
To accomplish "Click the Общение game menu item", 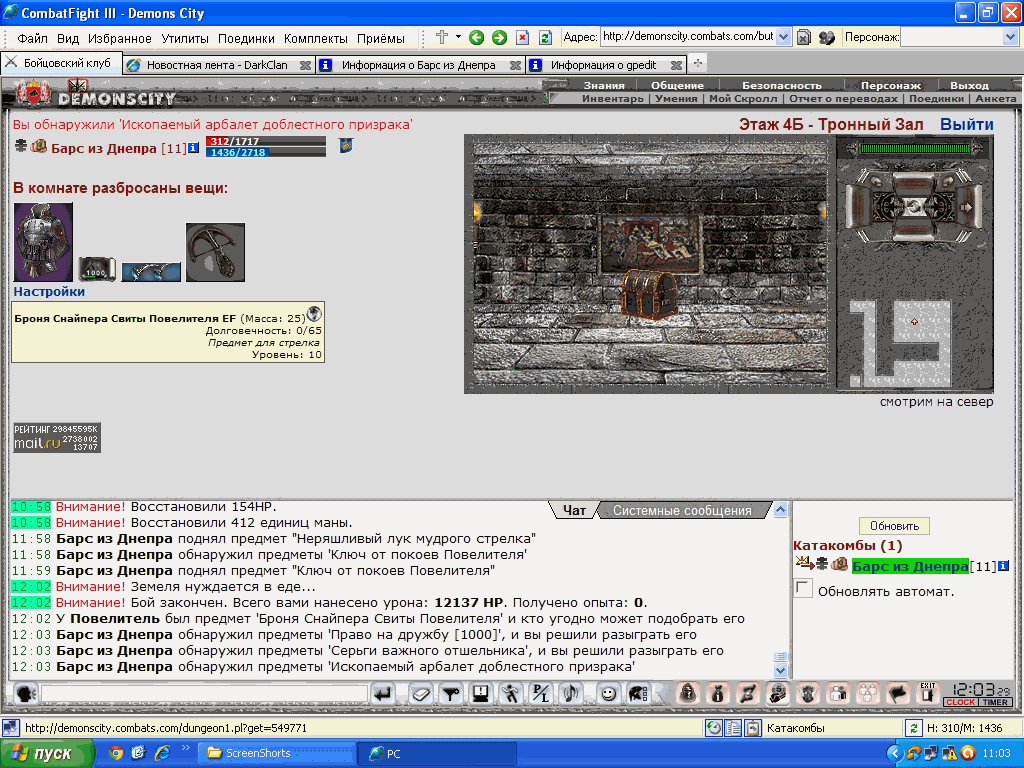I will click(x=677, y=85).
